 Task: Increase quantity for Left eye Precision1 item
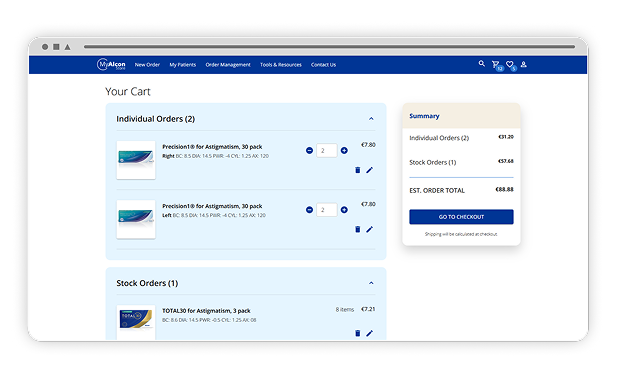click(344, 210)
